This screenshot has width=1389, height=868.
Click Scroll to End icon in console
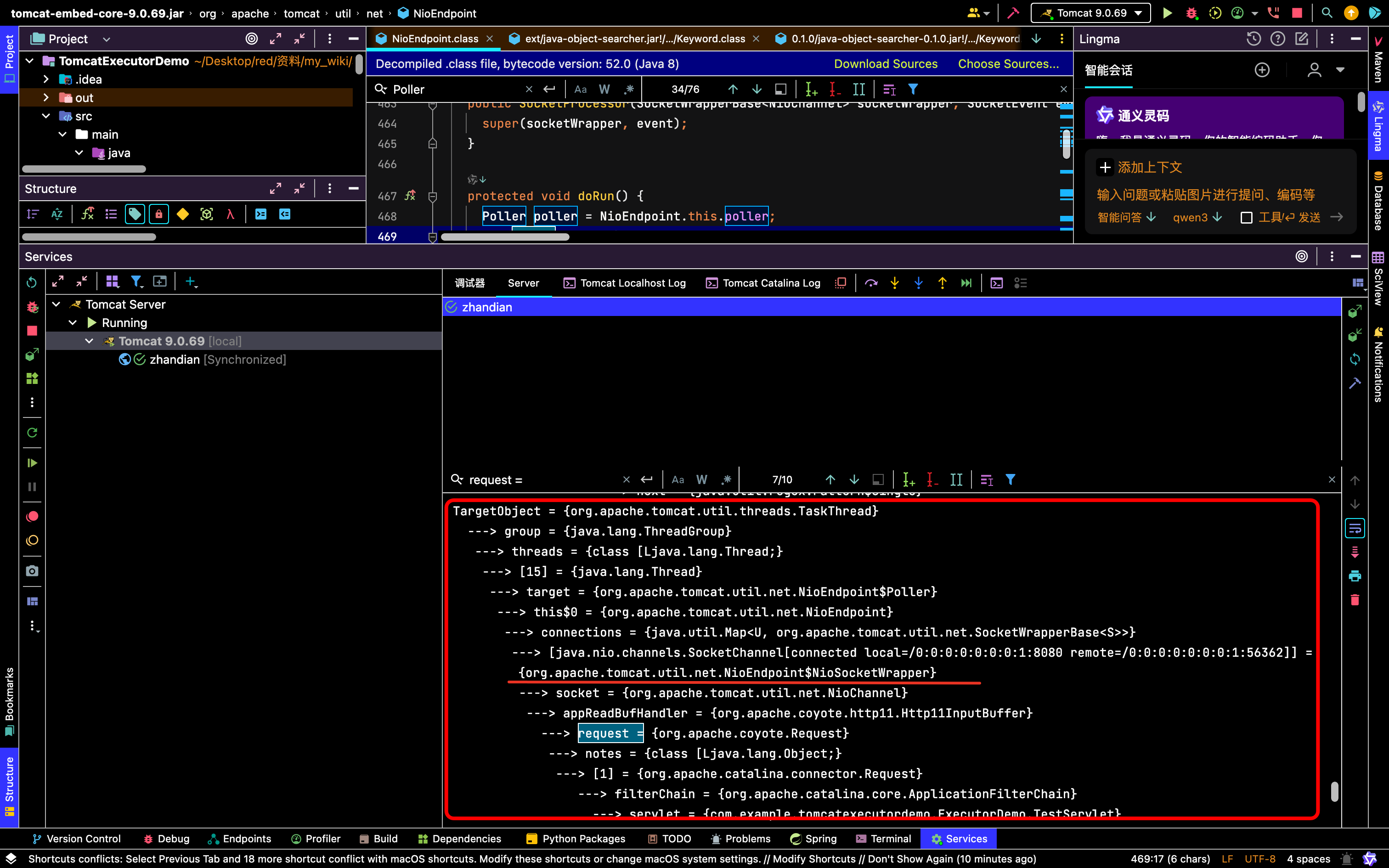tap(1355, 552)
